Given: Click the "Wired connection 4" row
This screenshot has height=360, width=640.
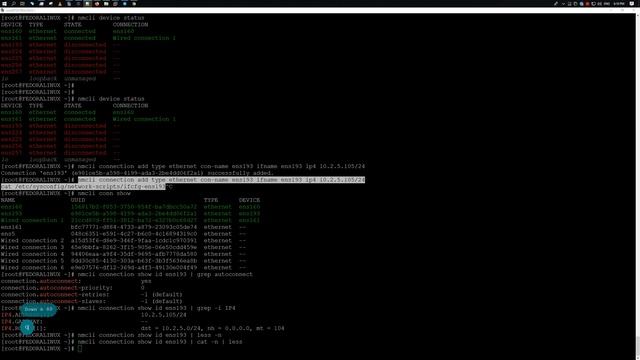Looking at the screenshot, I should (123, 254).
